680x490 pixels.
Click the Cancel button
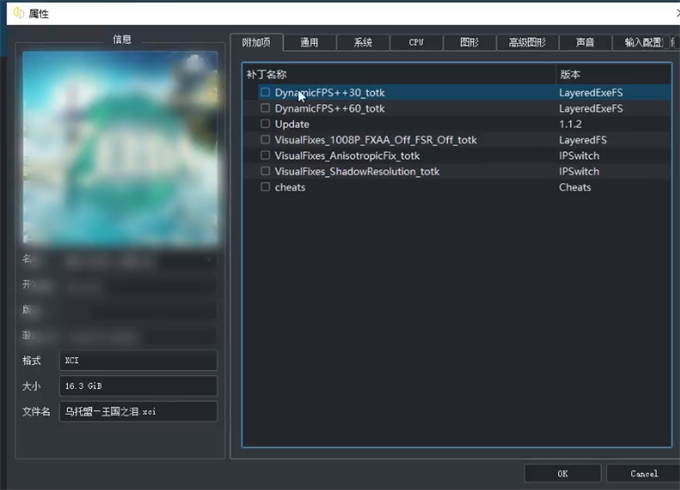644,473
